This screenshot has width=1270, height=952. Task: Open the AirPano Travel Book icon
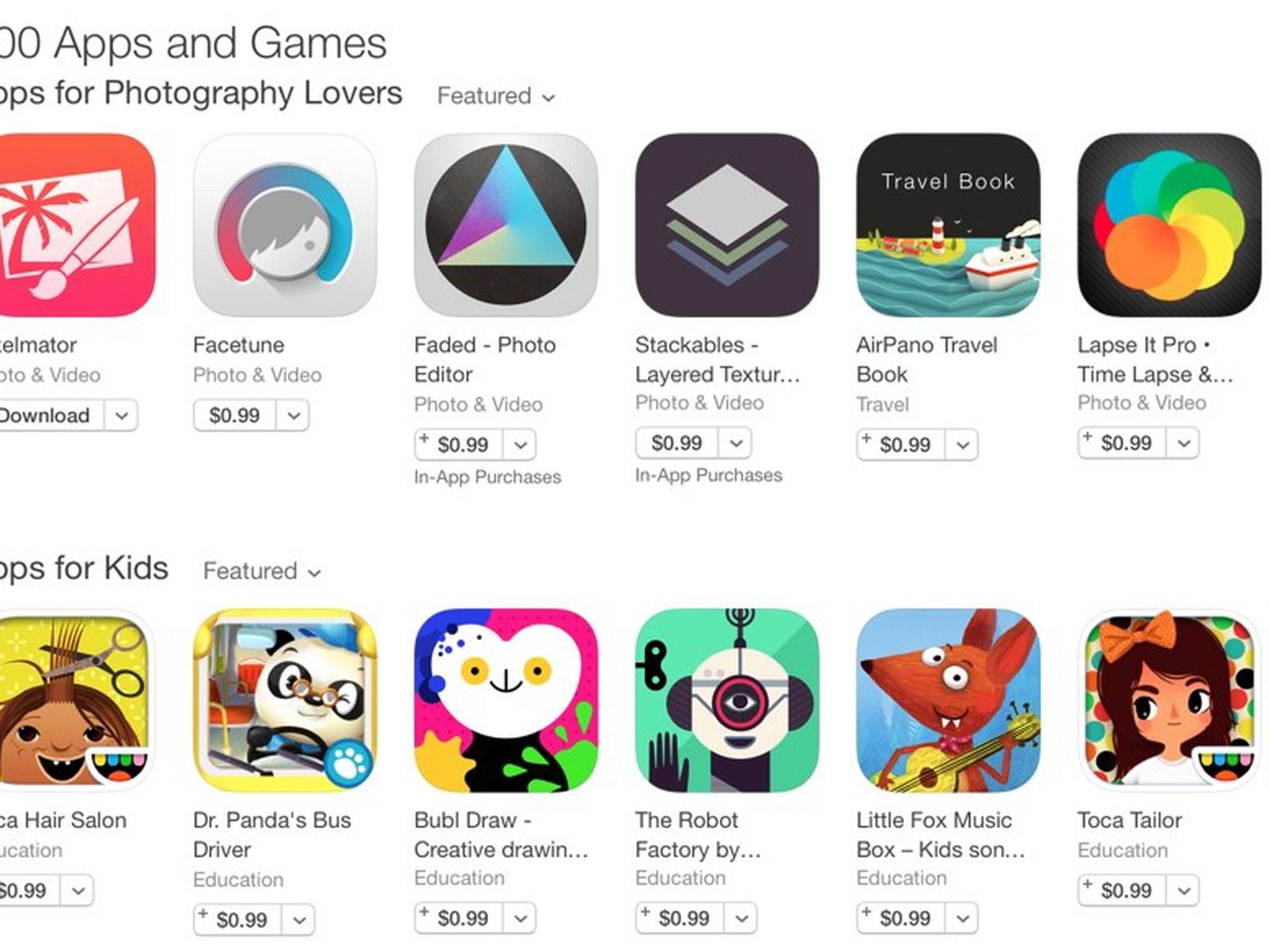click(948, 225)
